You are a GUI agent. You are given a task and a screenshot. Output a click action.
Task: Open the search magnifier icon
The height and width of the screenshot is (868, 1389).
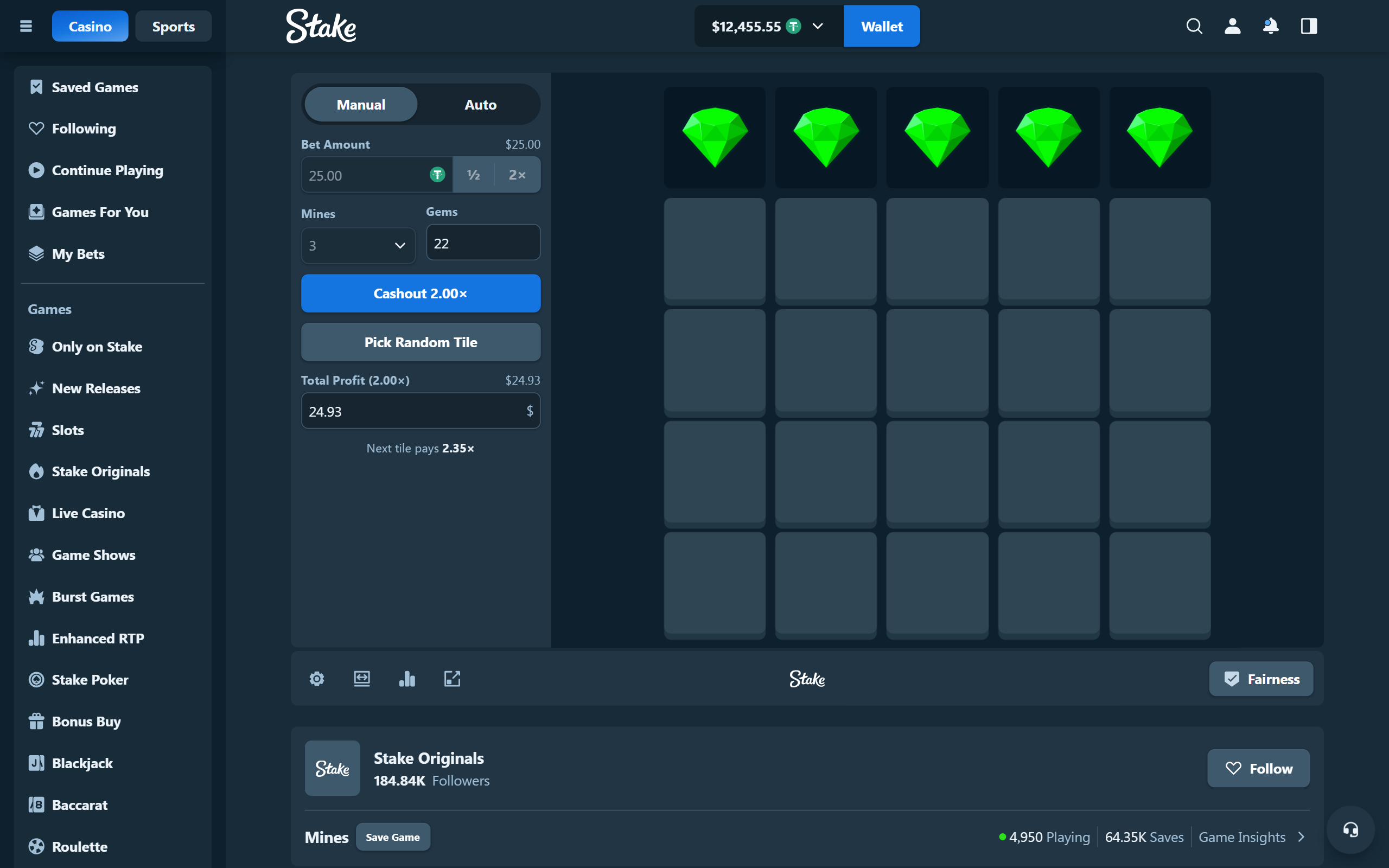click(1194, 27)
